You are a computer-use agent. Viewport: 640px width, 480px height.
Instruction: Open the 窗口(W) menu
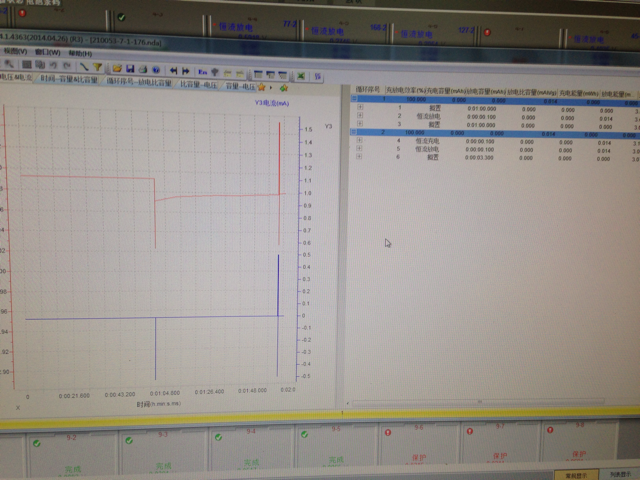point(48,52)
